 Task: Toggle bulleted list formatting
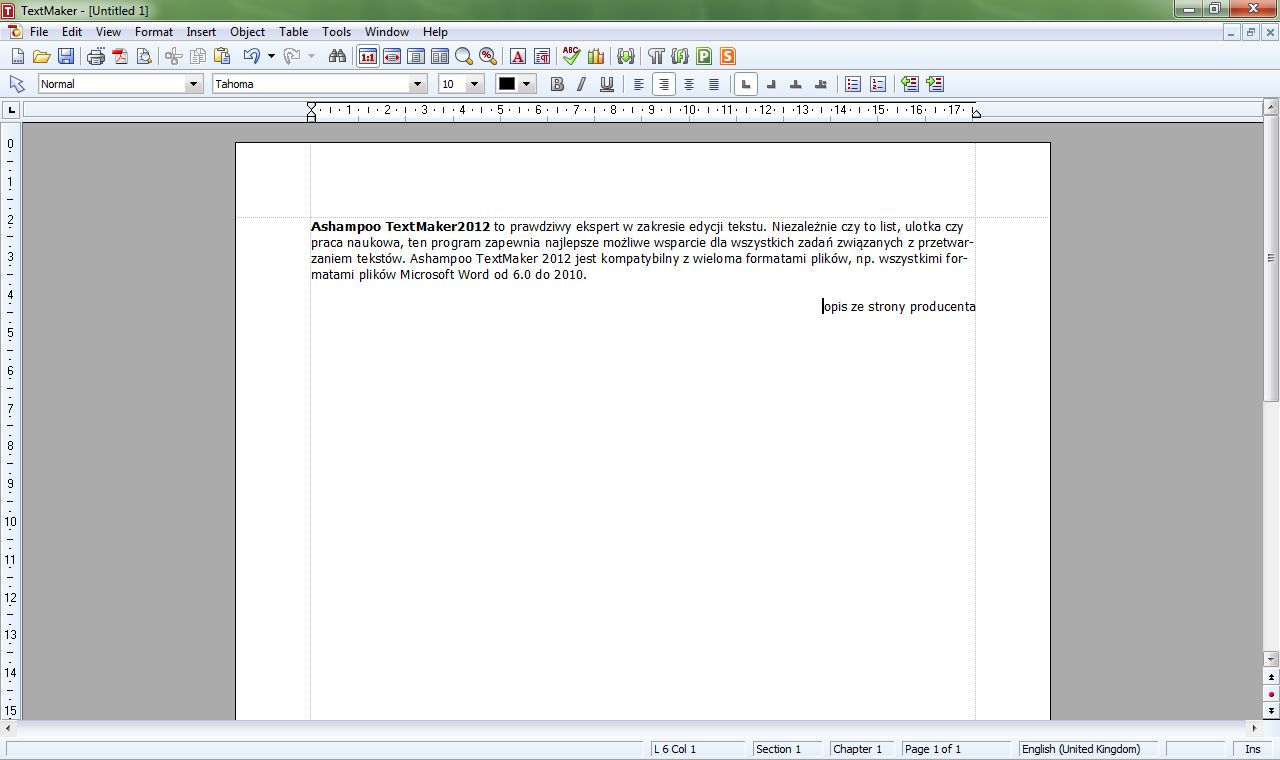click(x=853, y=84)
